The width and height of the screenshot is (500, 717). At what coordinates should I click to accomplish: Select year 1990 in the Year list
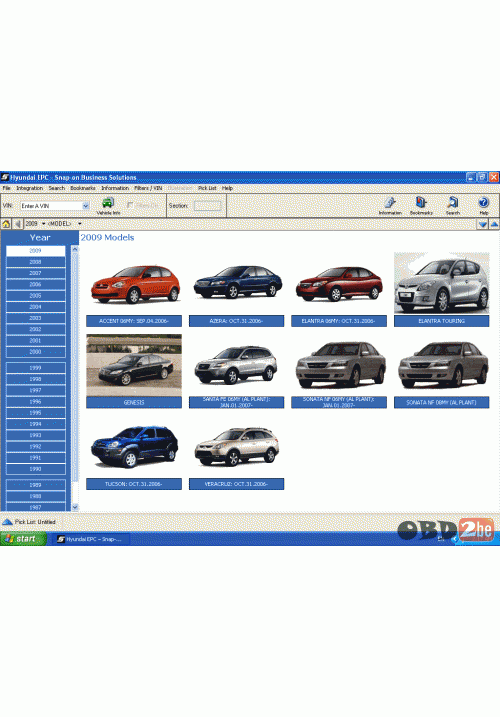pos(36,469)
